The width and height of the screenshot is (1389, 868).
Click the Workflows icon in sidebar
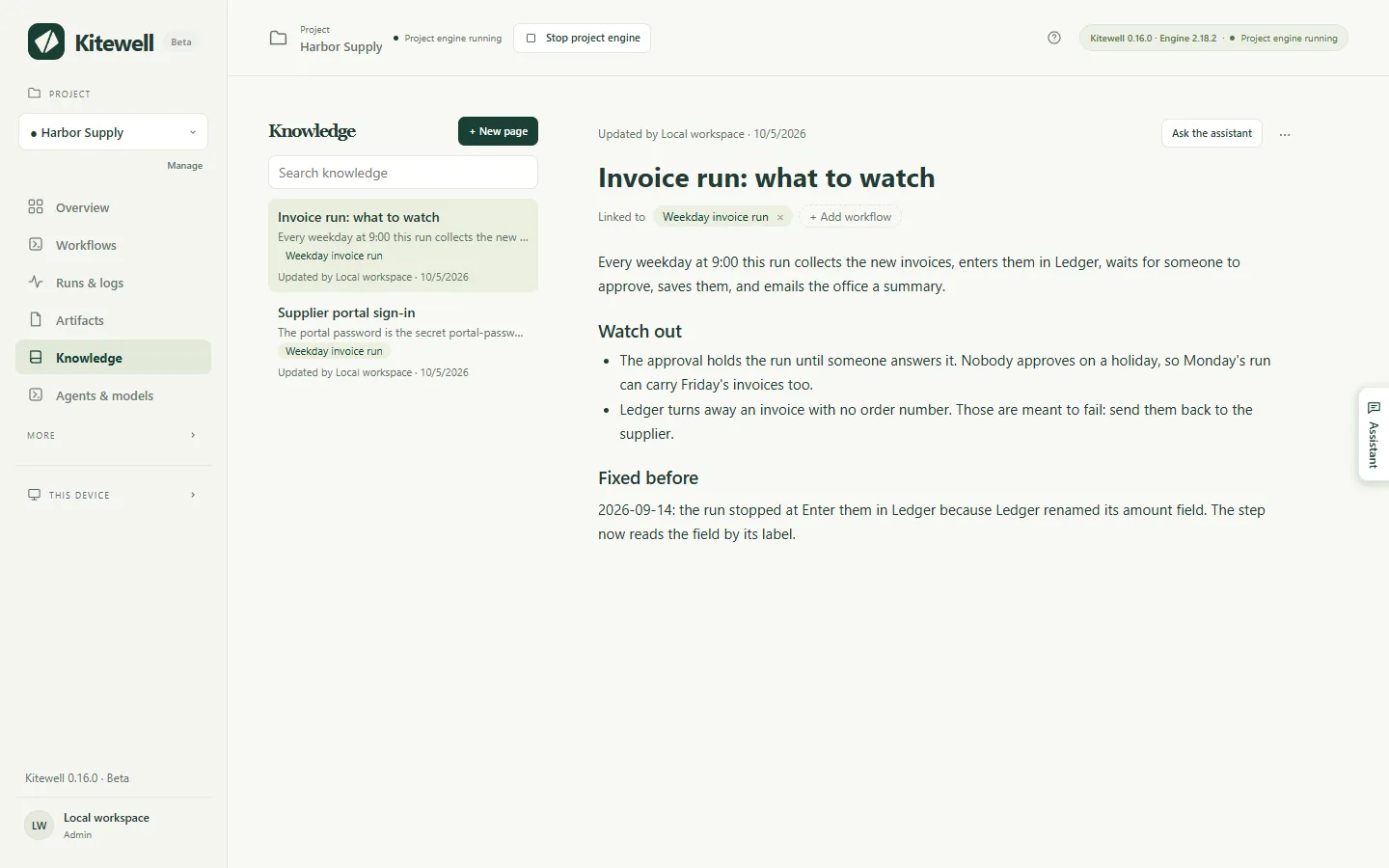(x=36, y=244)
